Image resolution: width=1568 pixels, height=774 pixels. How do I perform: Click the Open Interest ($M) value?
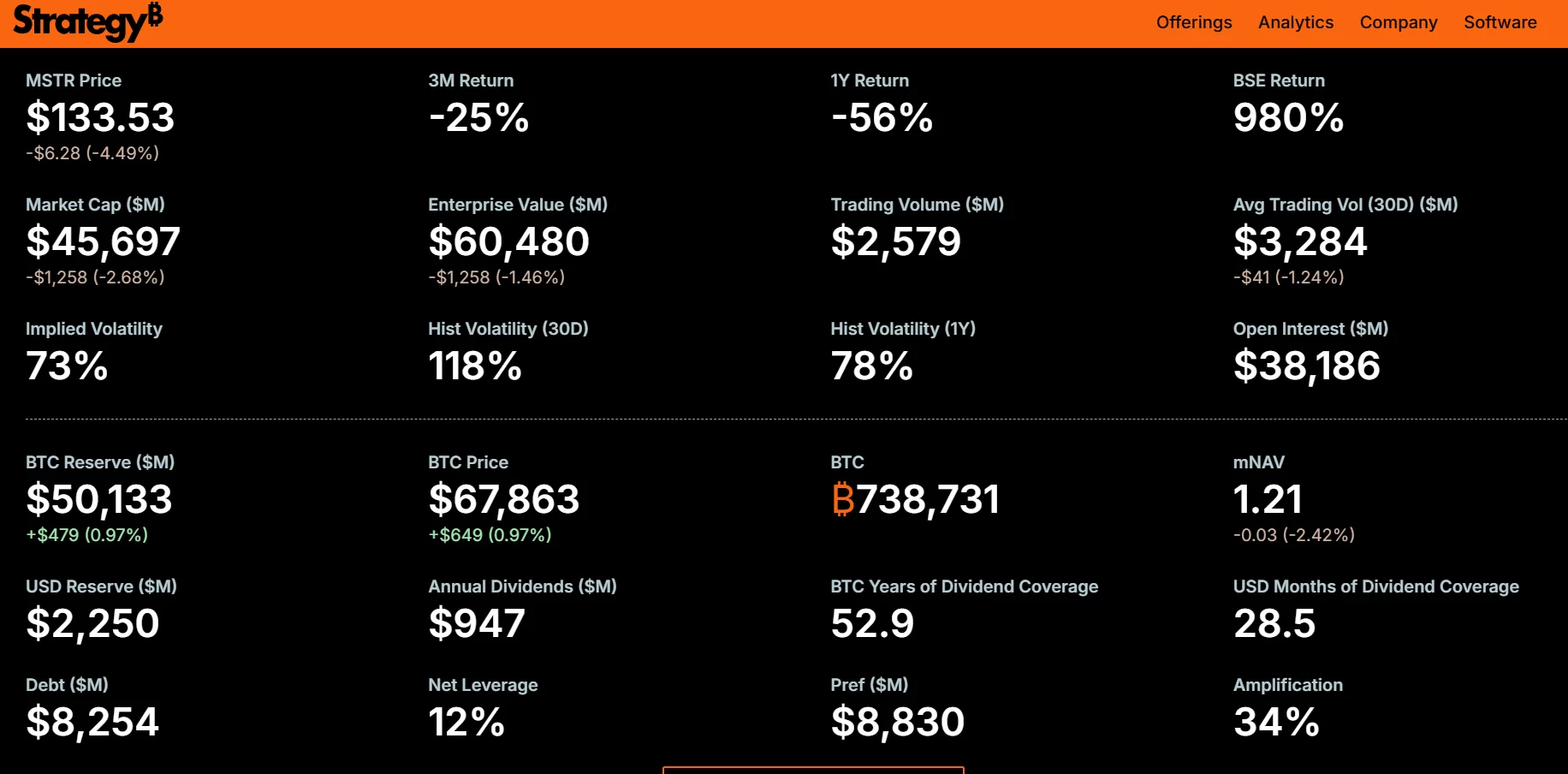[1306, 366]
